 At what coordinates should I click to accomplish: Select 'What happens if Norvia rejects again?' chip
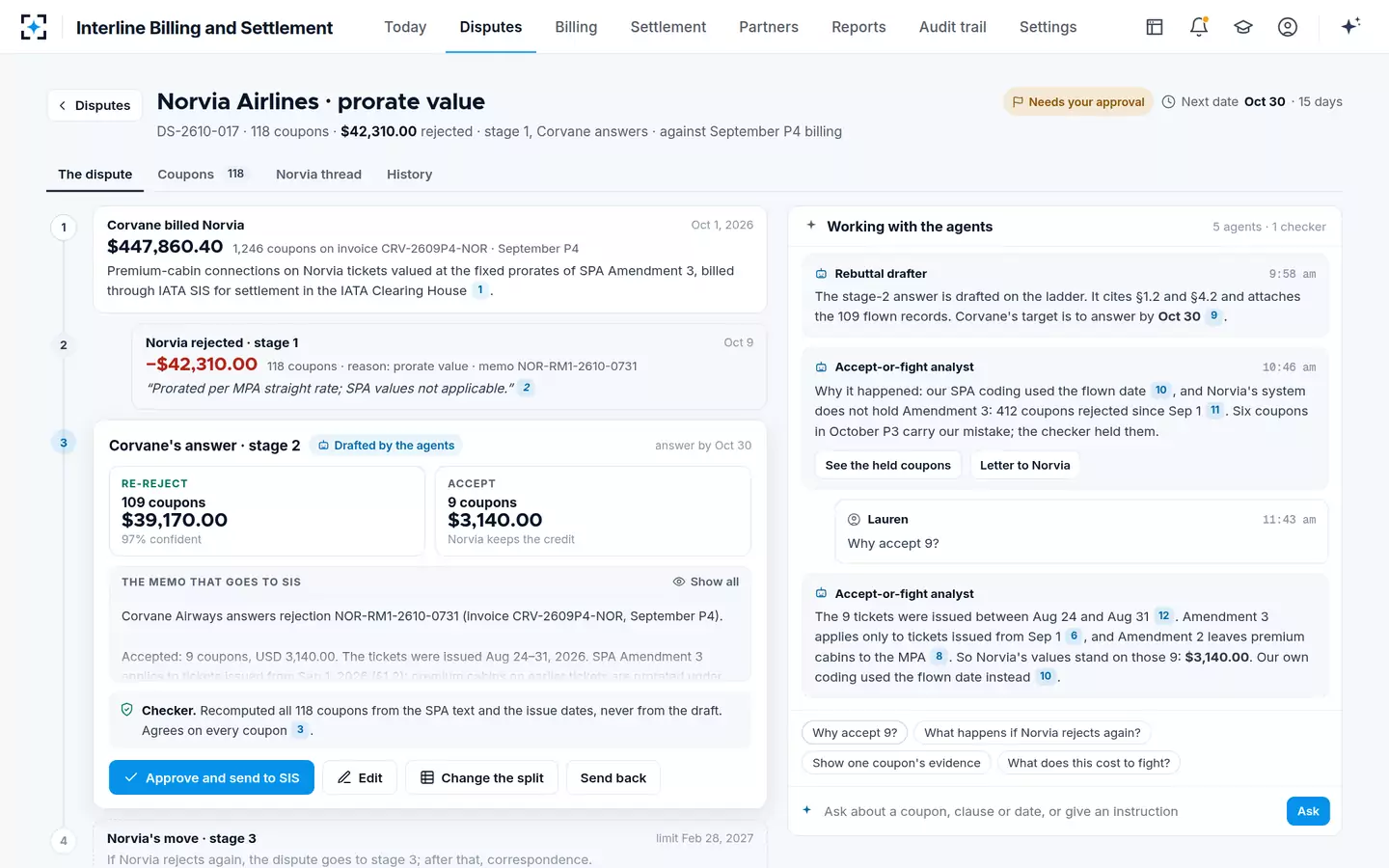coord(1032,733)
